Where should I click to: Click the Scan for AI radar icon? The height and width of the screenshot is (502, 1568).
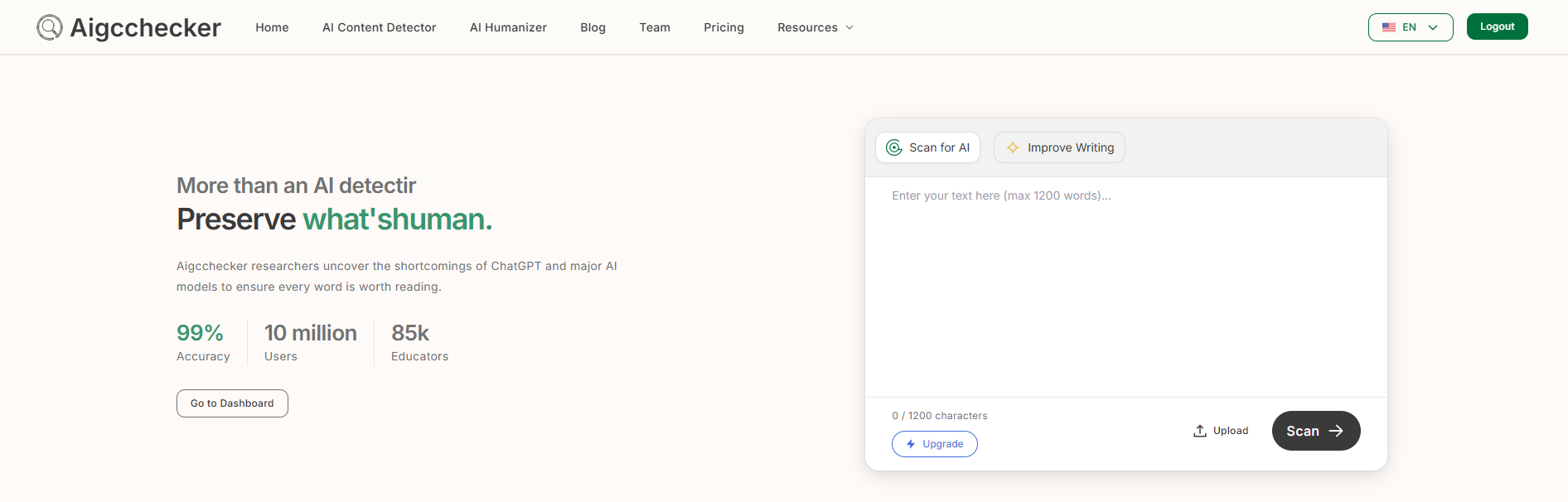pos(893,147)
